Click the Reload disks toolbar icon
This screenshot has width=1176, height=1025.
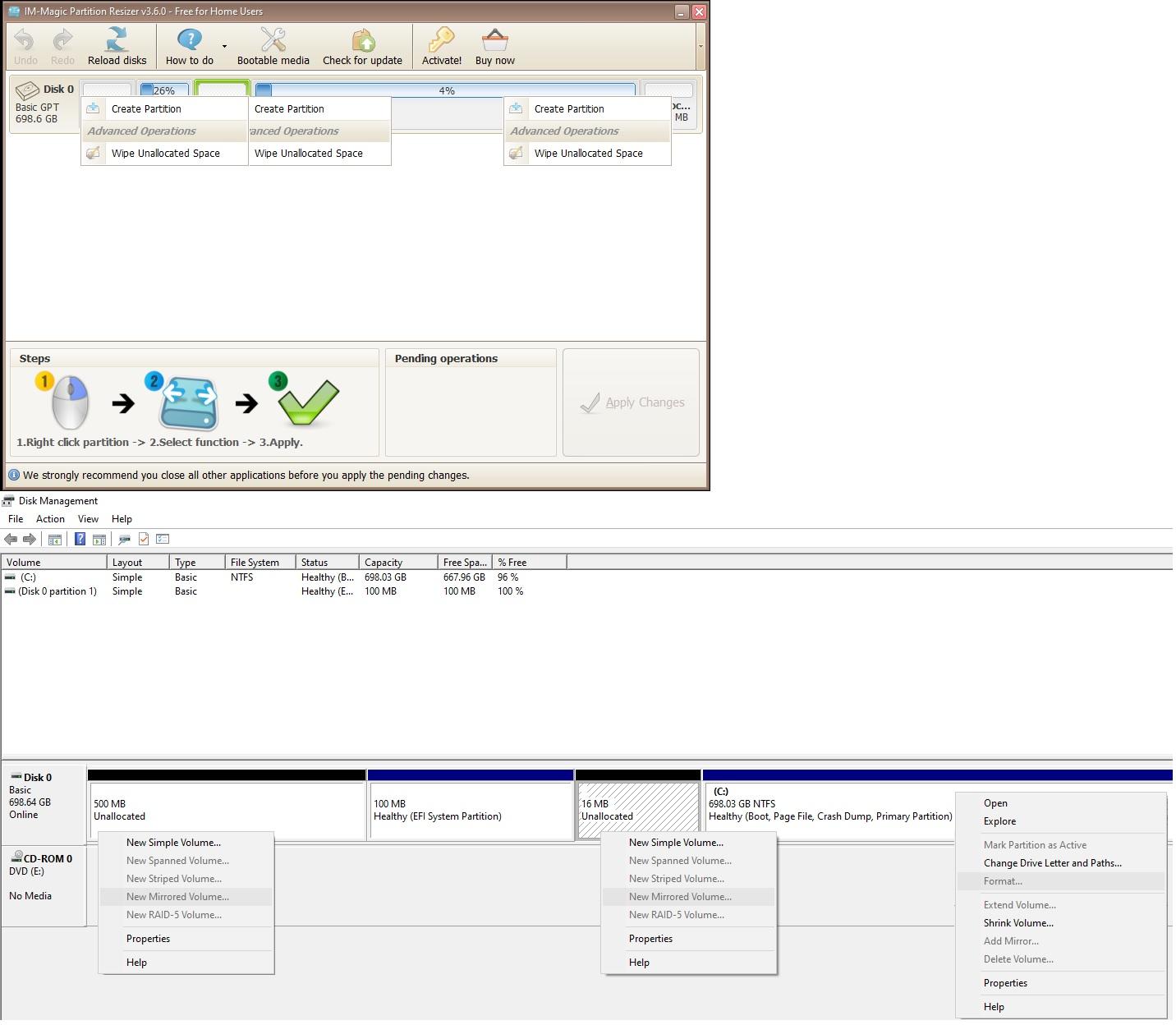tap(117, 39)
